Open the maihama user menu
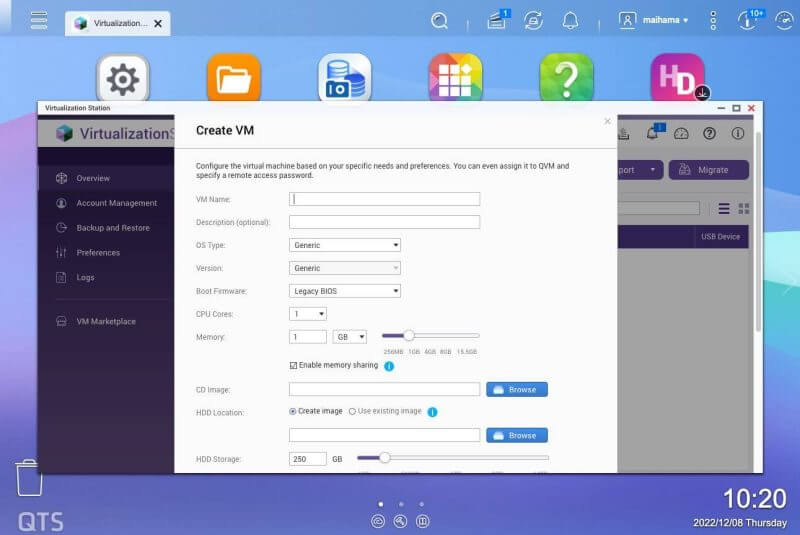 coord(654,20)
